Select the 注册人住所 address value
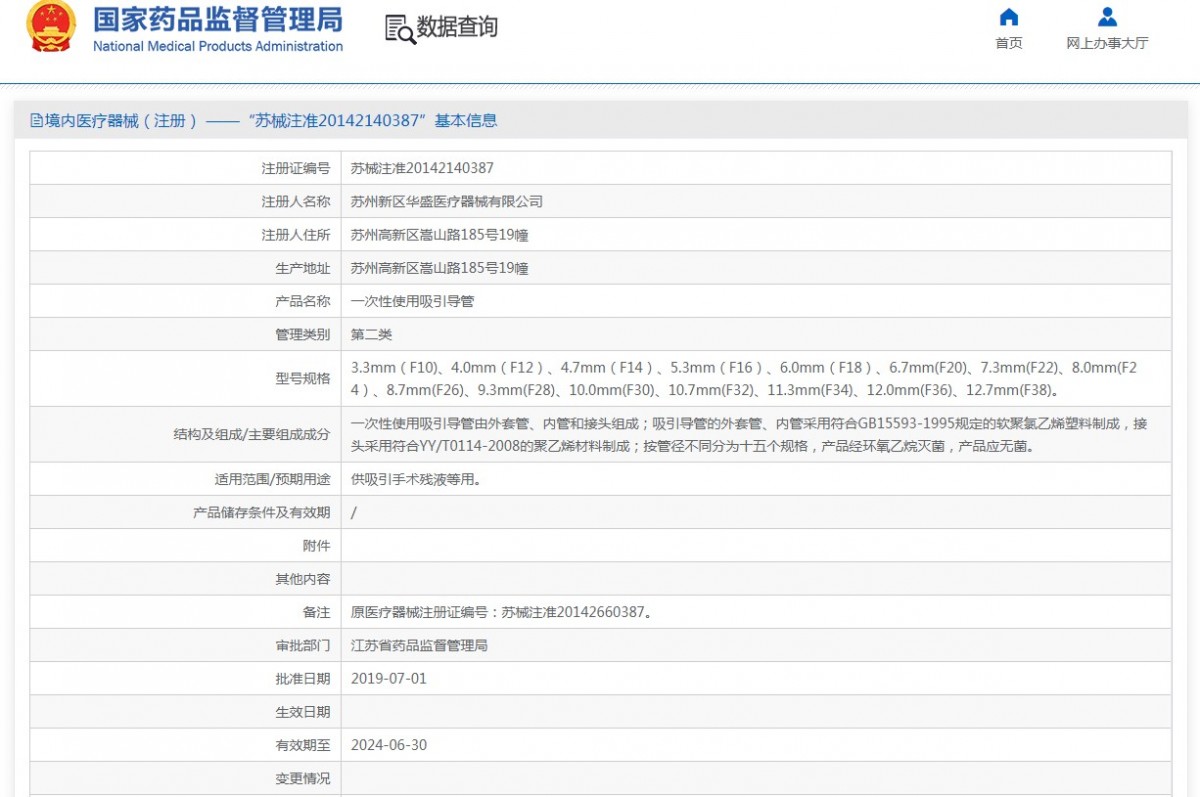This screenshot has width=1200, height=797. [x=440, y=235]
